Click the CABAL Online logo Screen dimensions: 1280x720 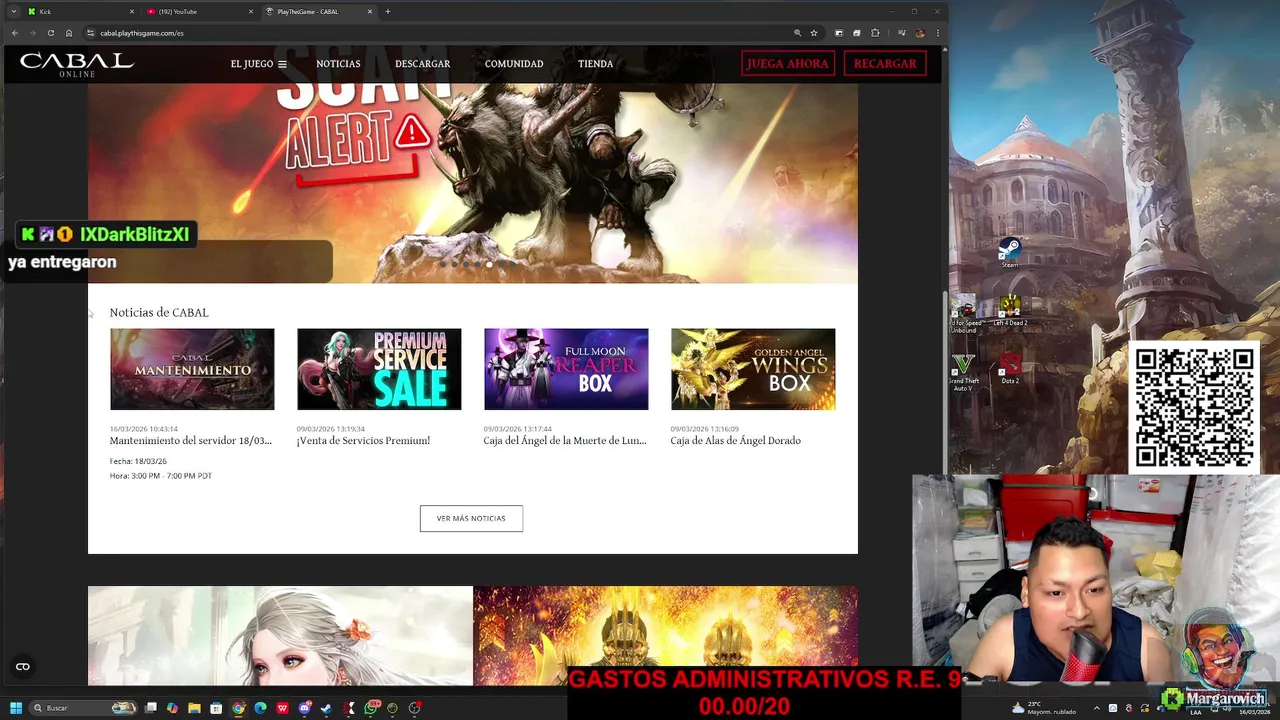click(77, 64)
